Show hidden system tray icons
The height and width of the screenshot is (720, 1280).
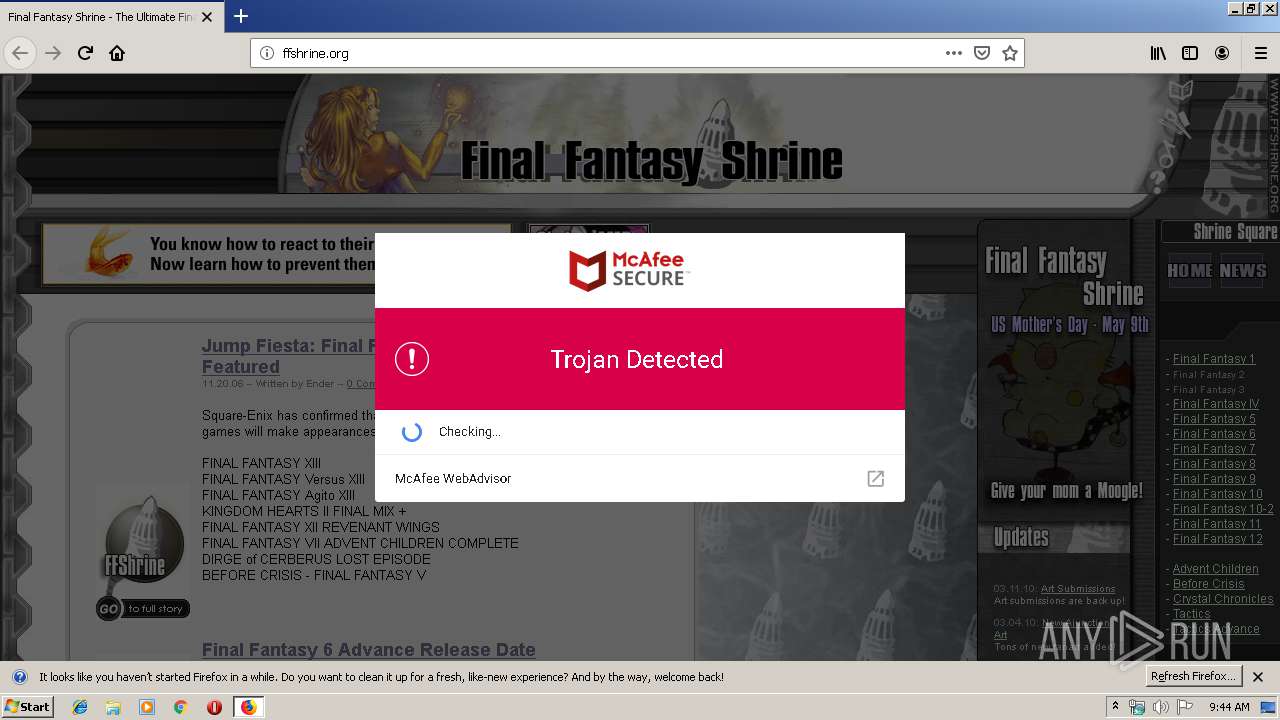1116,707
